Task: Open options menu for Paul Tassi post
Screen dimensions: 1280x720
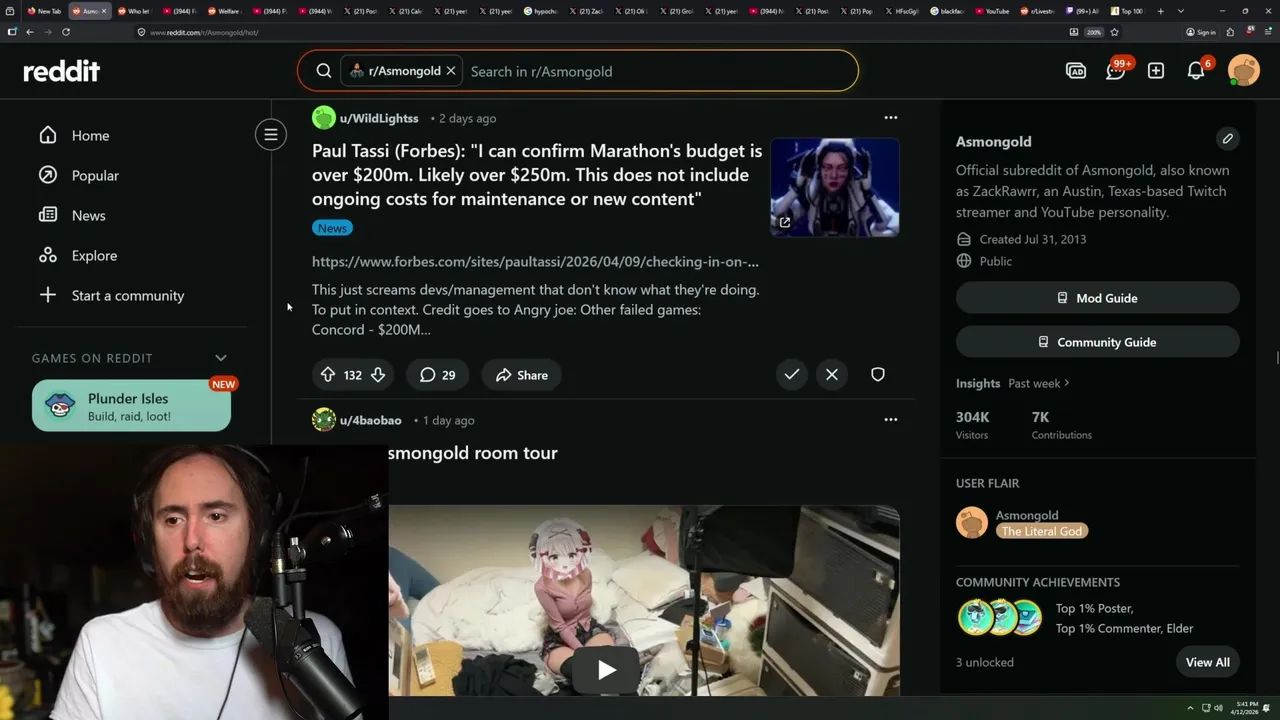Action: [890, 118]
